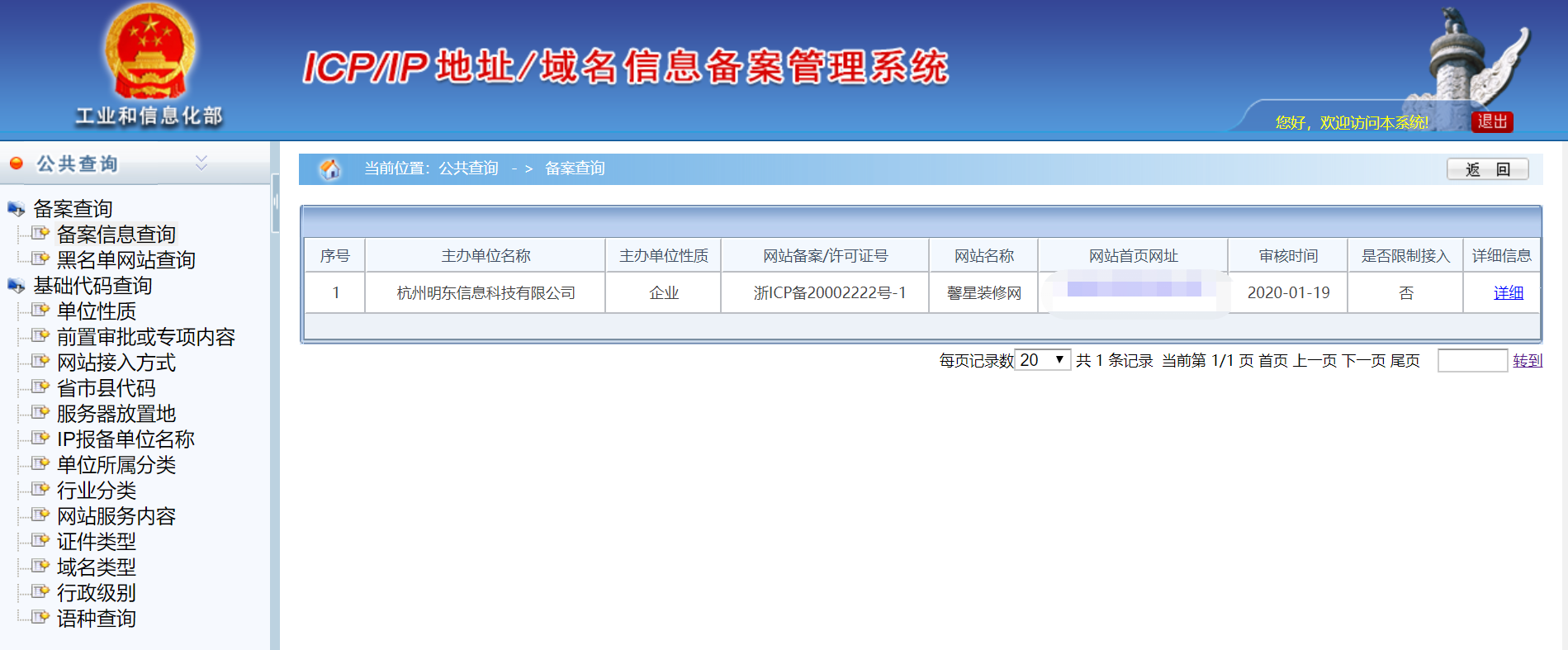Open 证件类型 lookup
Screen dimensions: 1568x650
(x=97, y=542)
